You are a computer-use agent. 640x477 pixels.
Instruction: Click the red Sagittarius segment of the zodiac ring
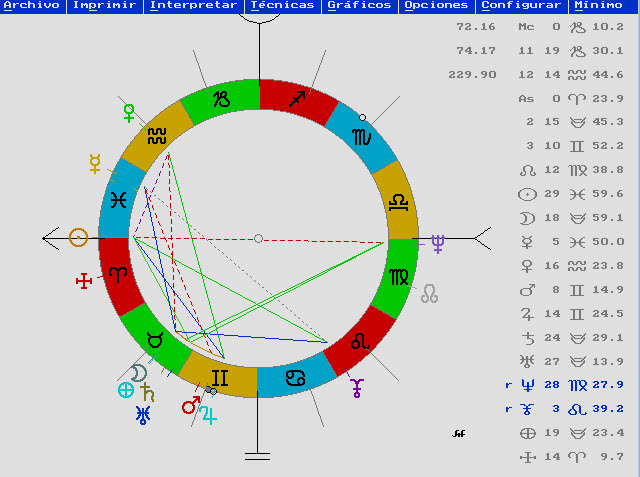click(x=297, y=99)
